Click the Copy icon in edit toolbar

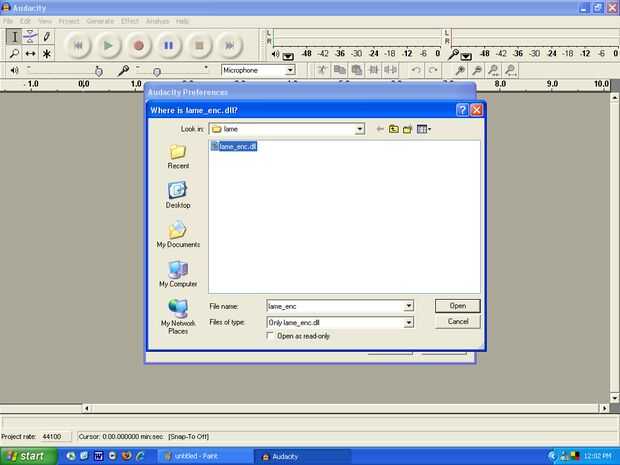click(339, 70)
